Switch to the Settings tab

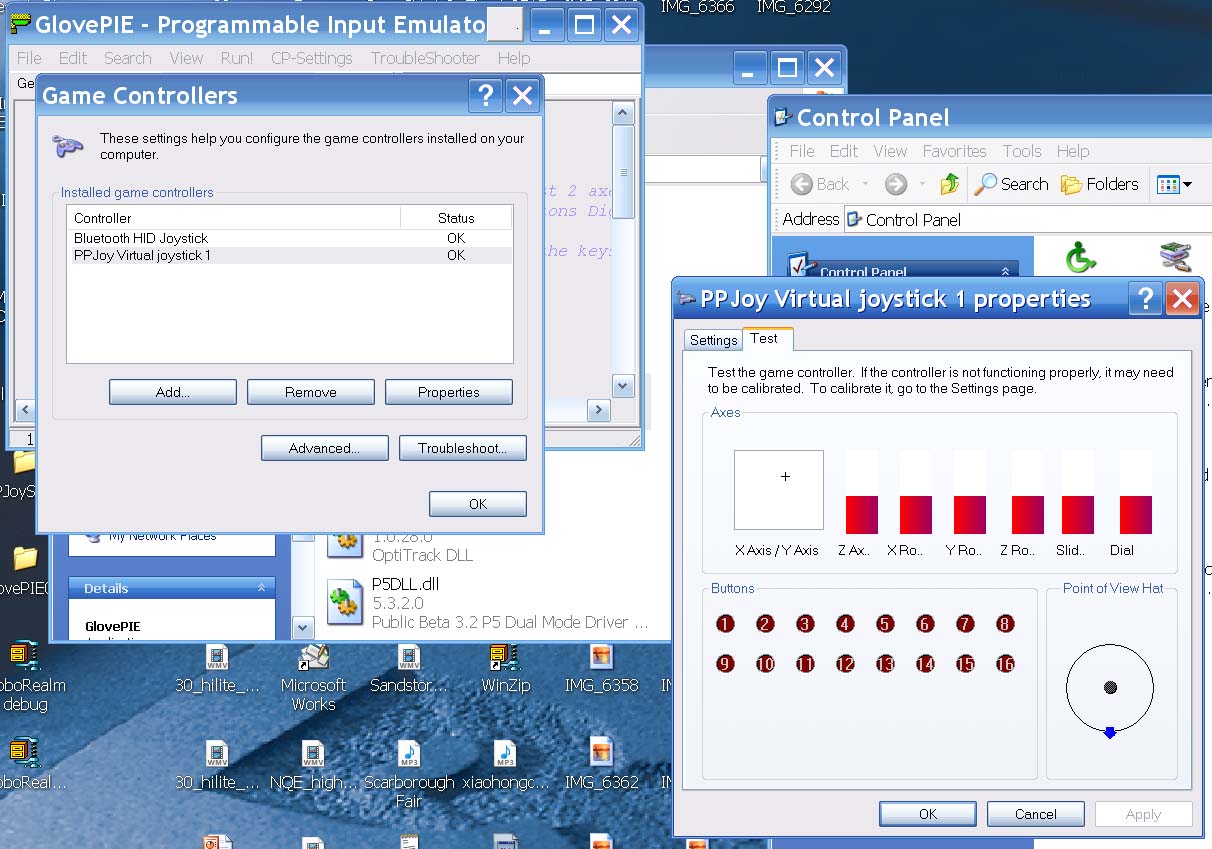point(713,340)
